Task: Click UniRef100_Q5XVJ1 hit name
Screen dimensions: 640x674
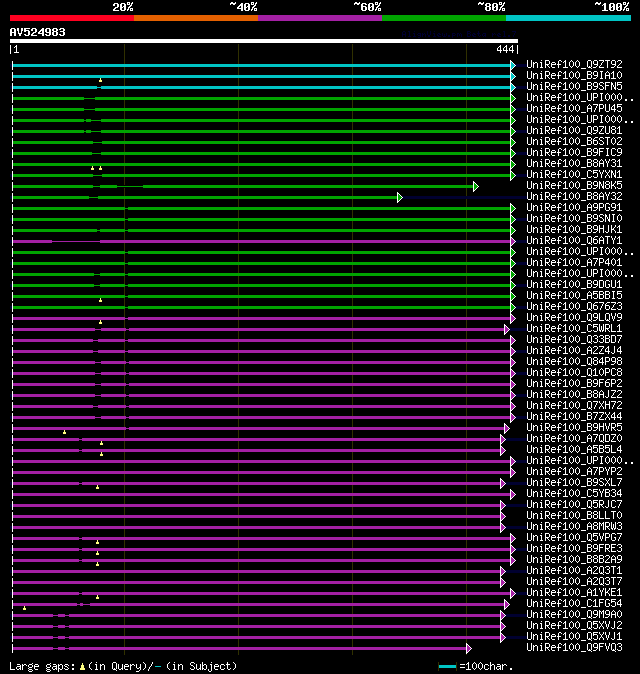Action: (x=574, y=637)
